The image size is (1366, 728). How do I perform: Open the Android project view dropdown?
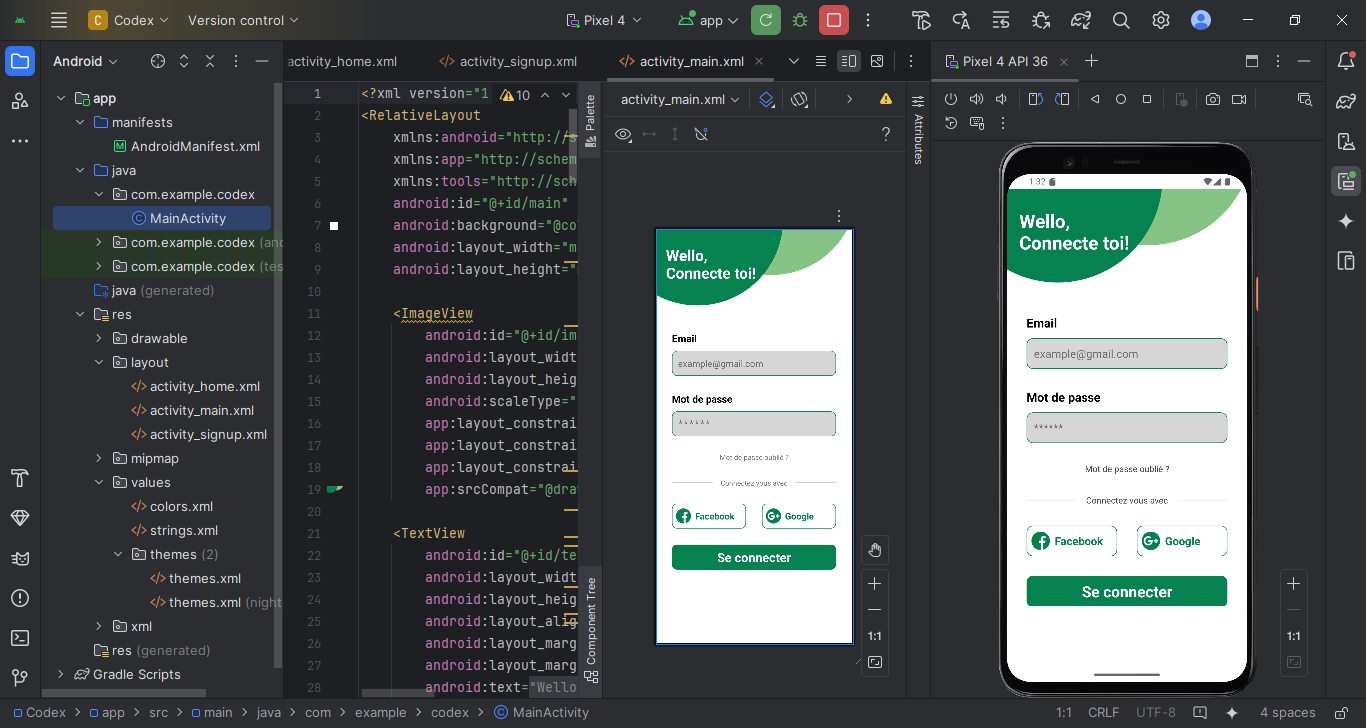point(86,61)
